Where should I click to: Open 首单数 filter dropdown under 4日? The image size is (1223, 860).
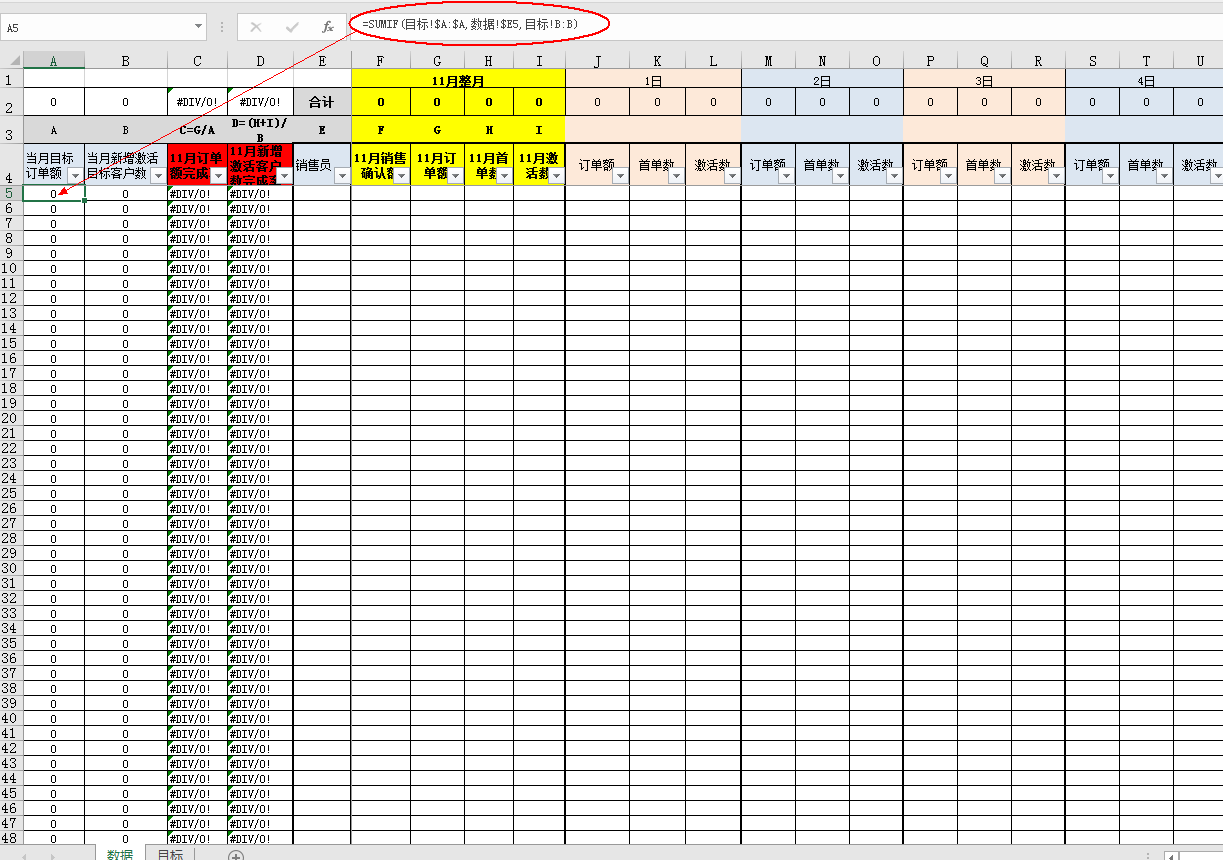tap(1164, 175)
